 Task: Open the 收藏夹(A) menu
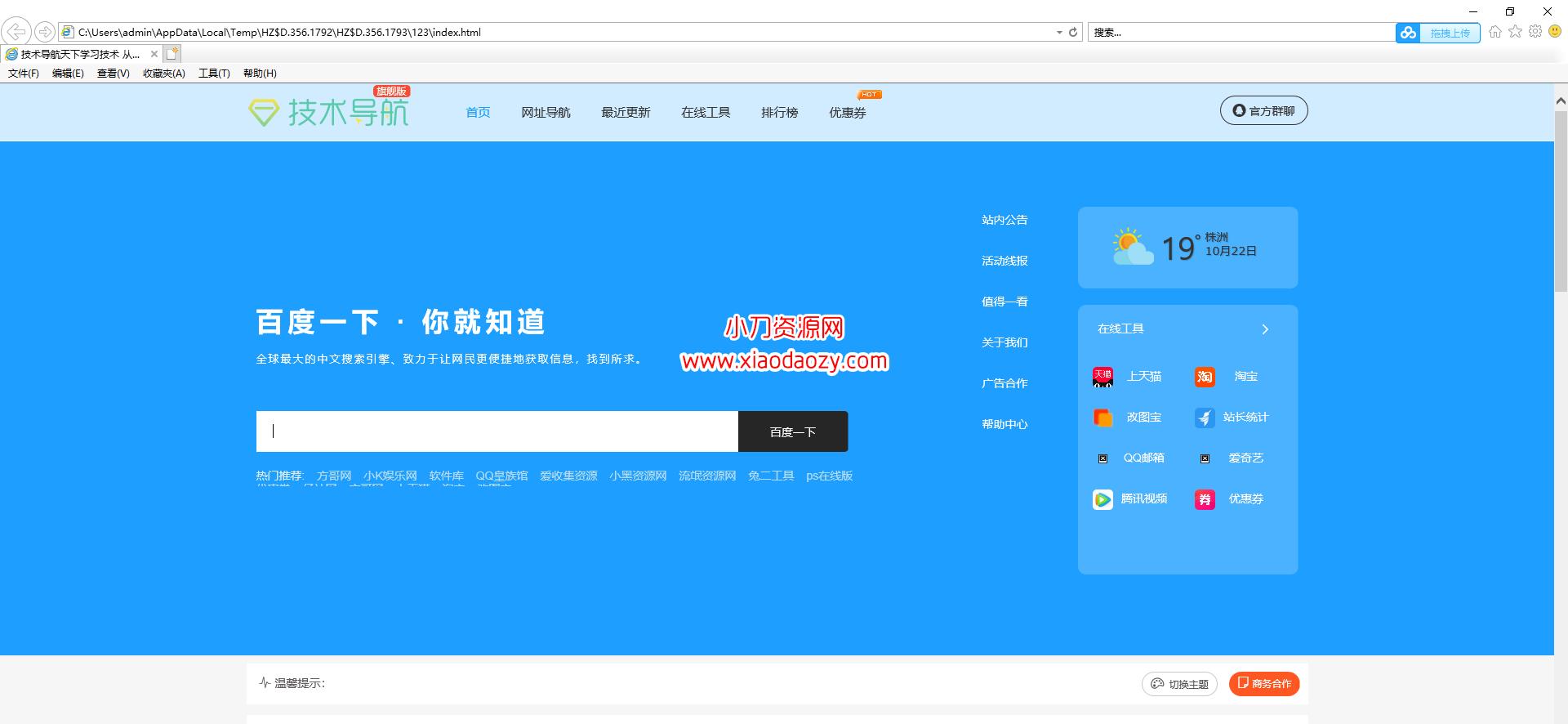[x=164, y=74]
